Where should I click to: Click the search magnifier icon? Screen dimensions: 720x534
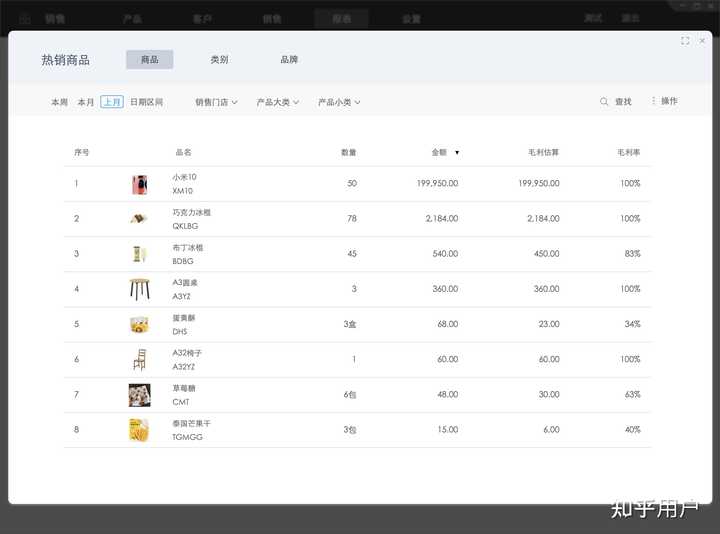604,101
